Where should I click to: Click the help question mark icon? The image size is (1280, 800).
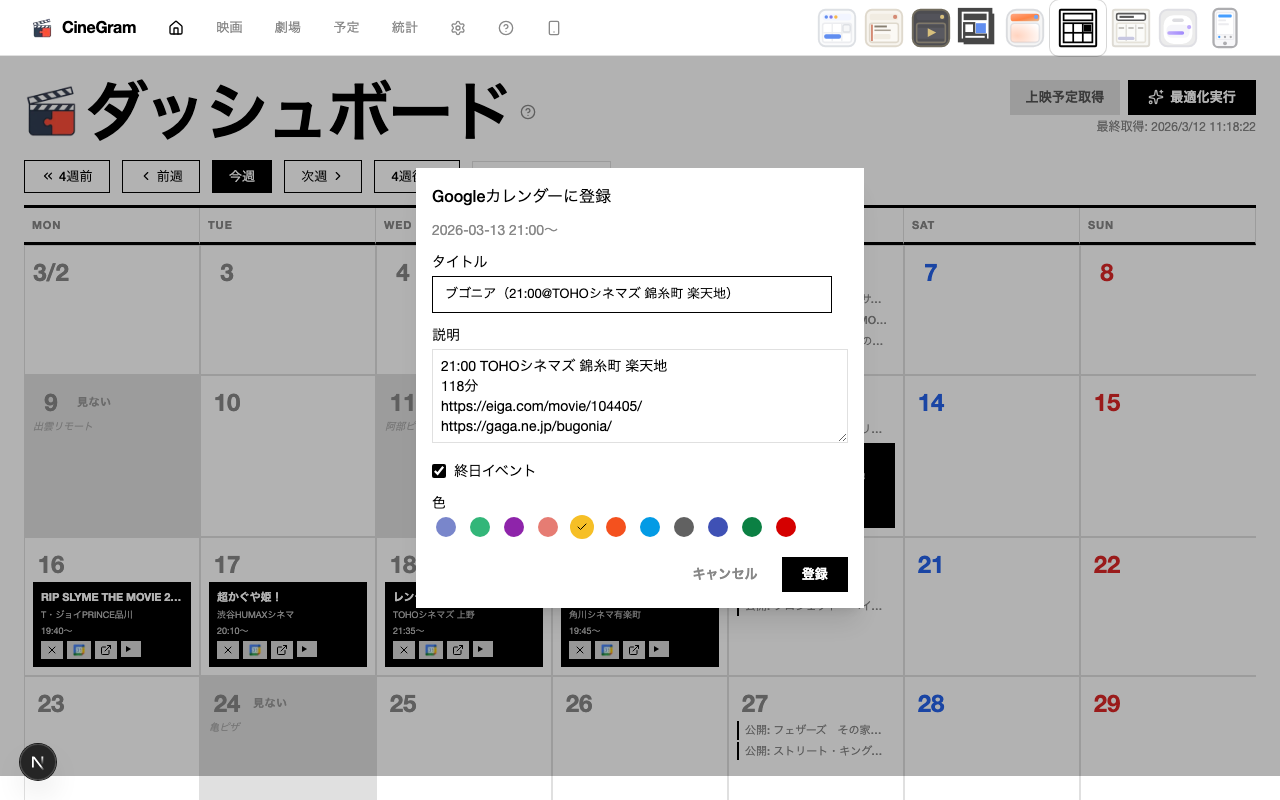[506, 27]
